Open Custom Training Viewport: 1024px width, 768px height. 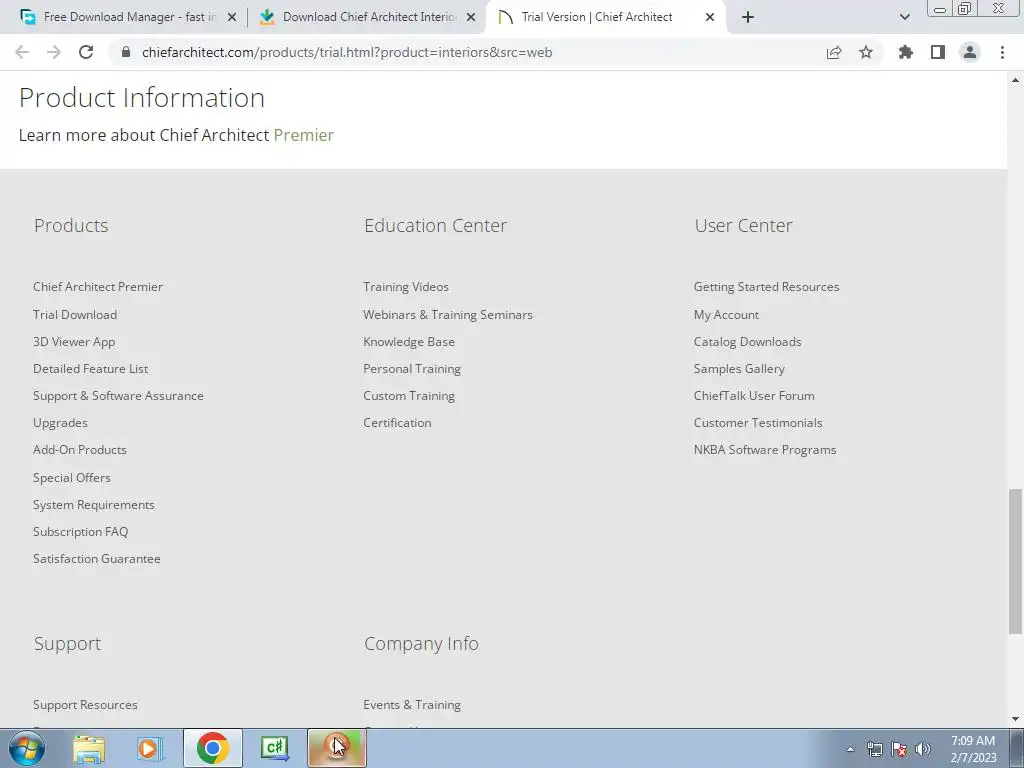[409, 396]
